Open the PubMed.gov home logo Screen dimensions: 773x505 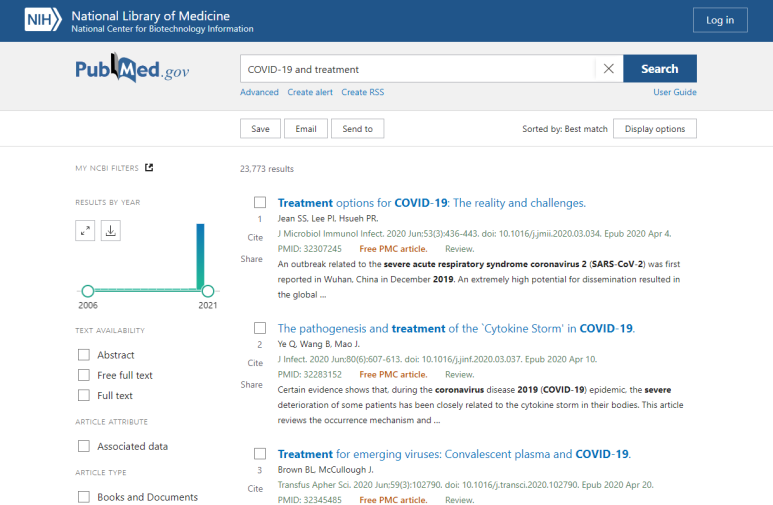coord(132,69)
